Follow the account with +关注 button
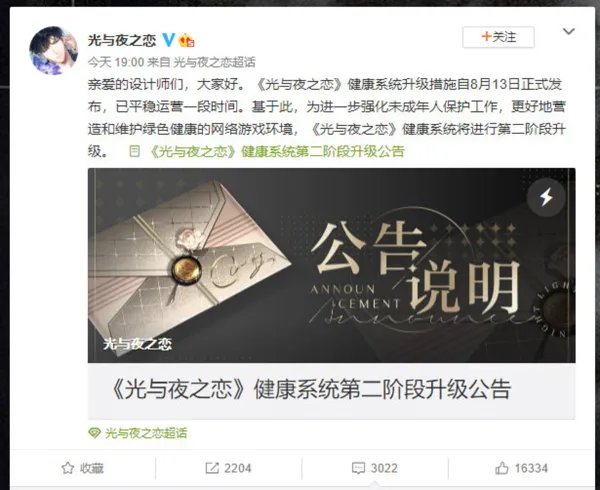This screenshot has height=490, width=600. (498, 37)
